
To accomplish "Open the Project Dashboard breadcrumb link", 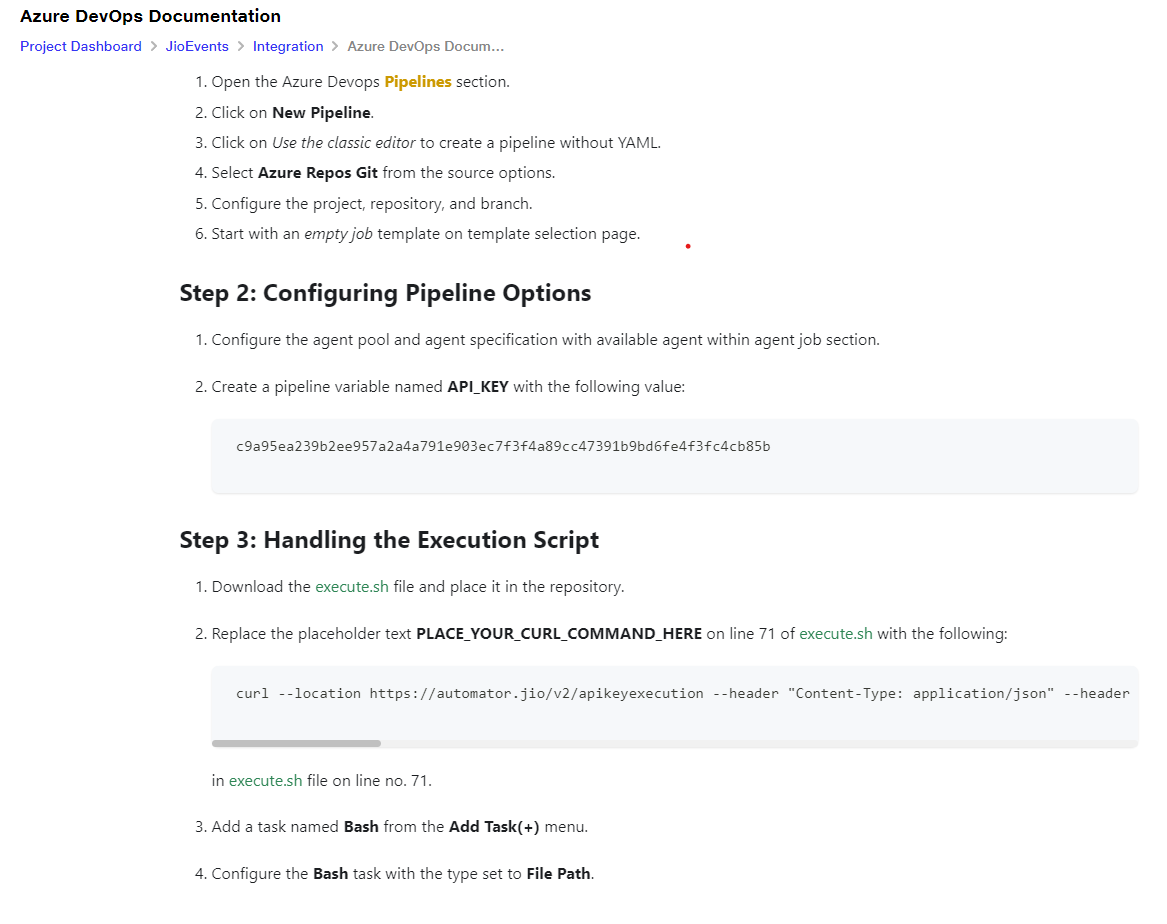I will click(x=80, y=46).
